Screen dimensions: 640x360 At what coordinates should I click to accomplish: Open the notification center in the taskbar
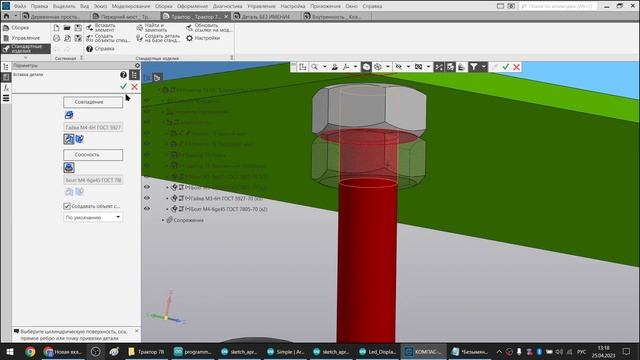(x=627, y=351)
